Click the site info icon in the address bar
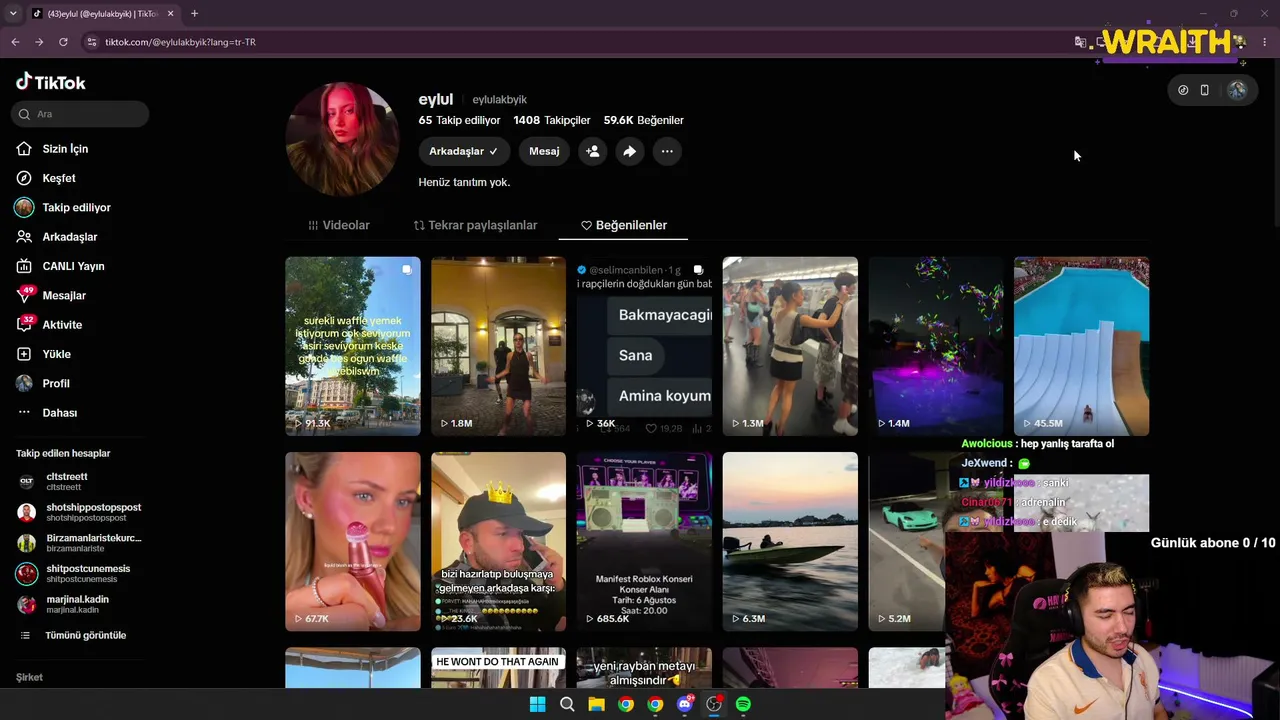This screenshot has height=720, width=1280. click(x=91, y=42)
